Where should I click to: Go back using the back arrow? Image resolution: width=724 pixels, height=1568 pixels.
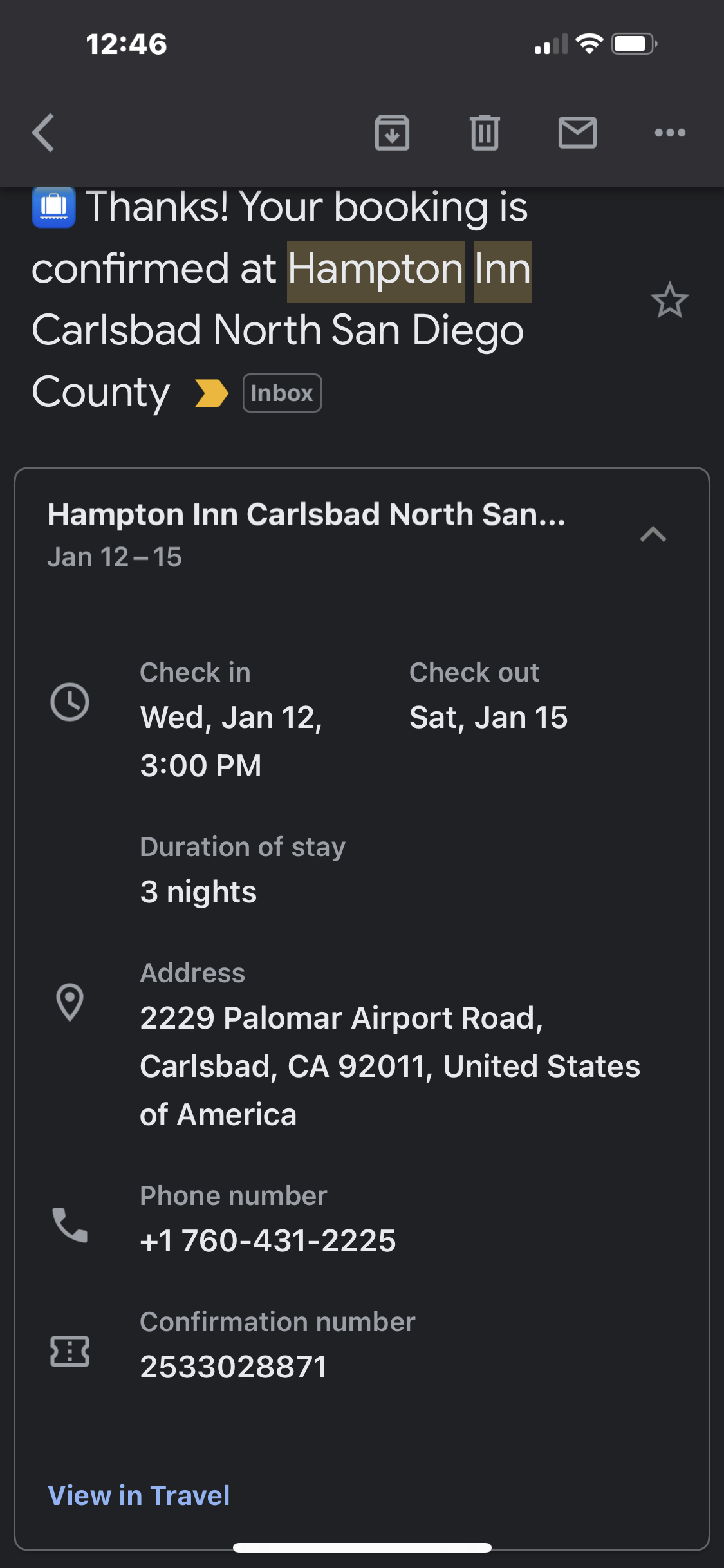coord(44,133)
